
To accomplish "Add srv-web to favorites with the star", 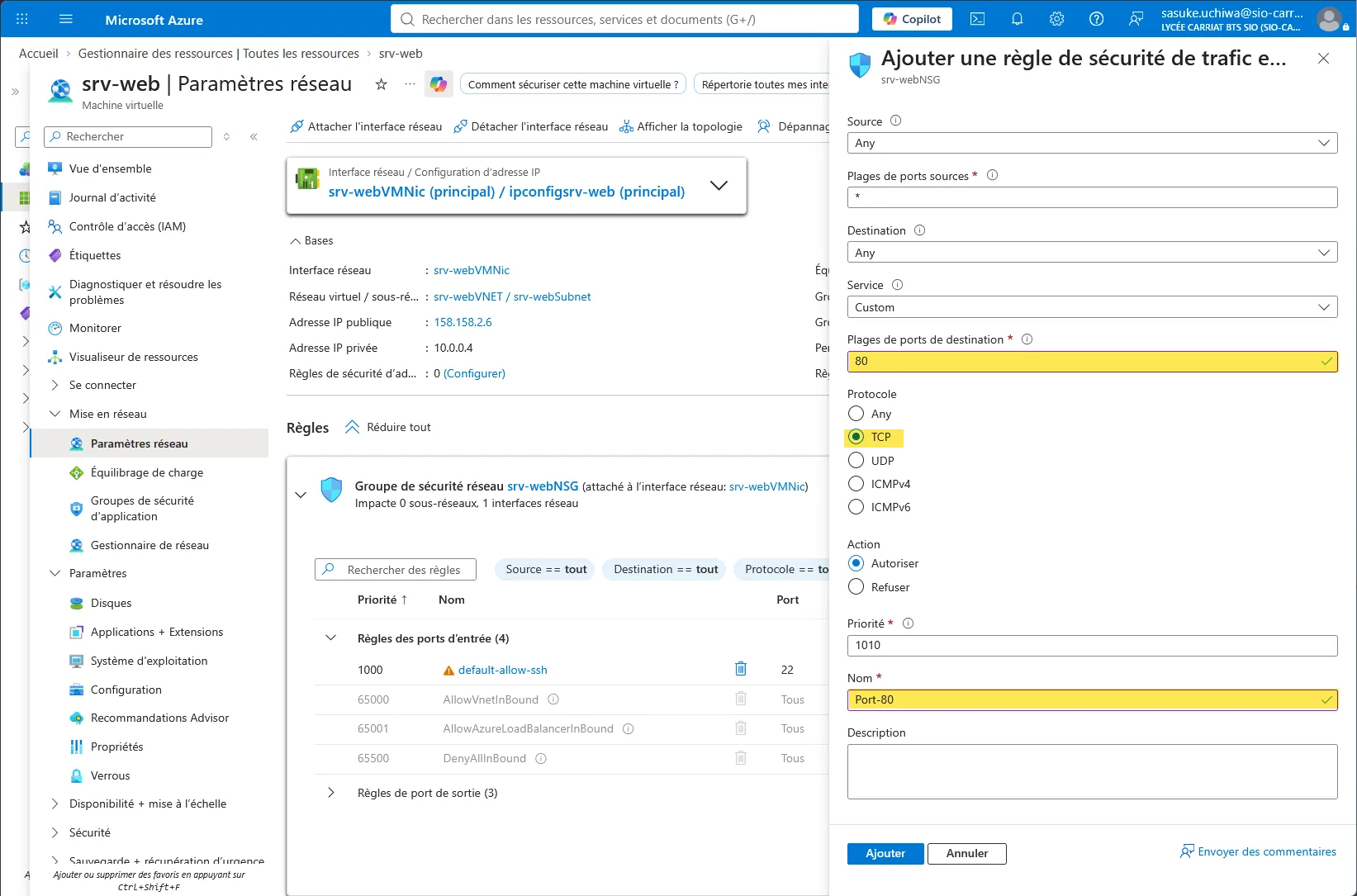I will click(x=381, y=84).
